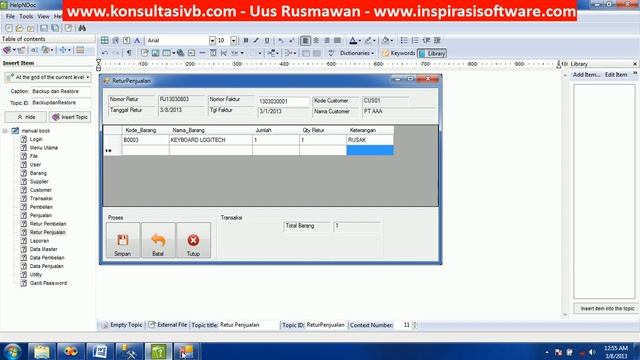Set paragraph alignment to justify
The width and height of the screenshot is (640, 360).
338,40
